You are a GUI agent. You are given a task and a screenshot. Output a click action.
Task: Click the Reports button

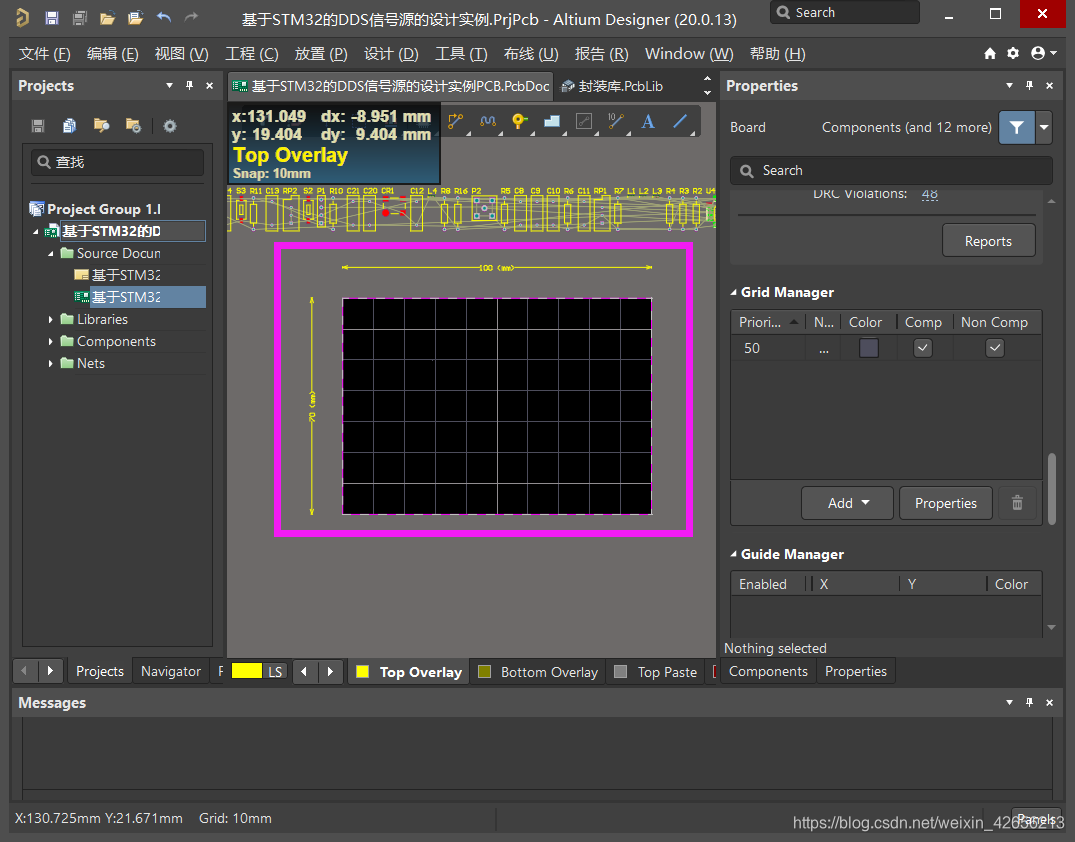click(x=988, y=241)
